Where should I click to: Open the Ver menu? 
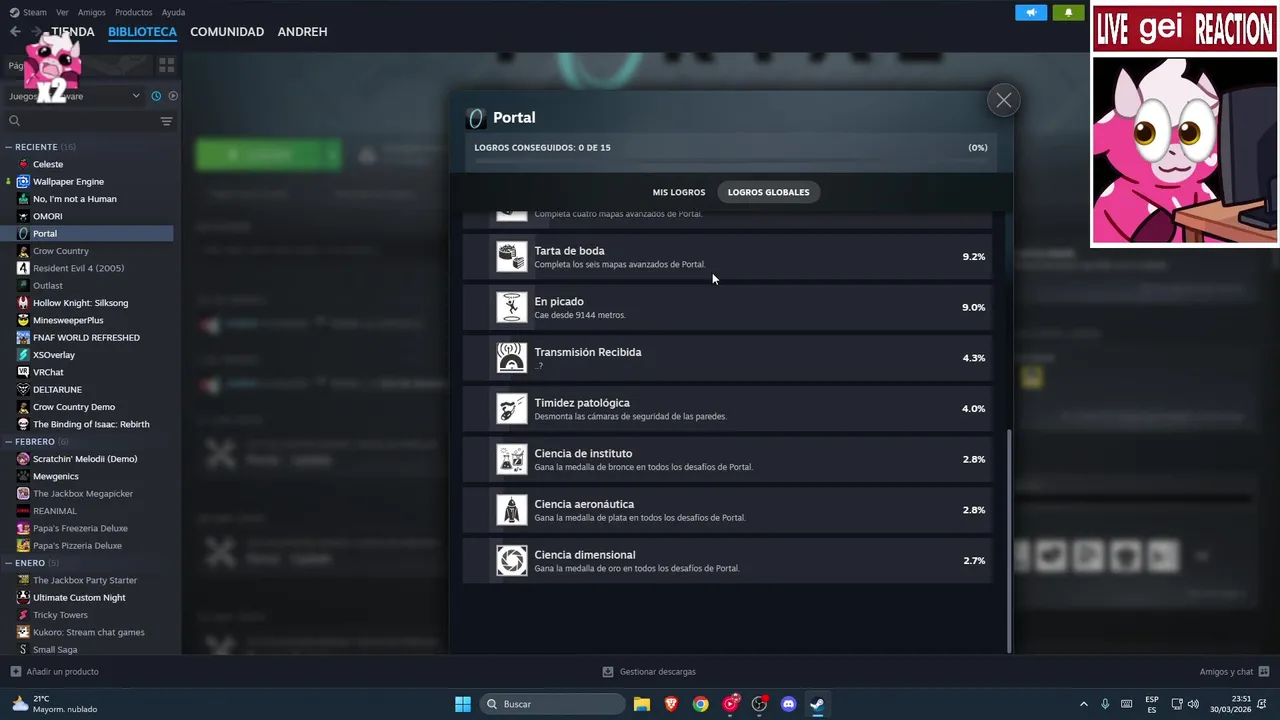62,12
